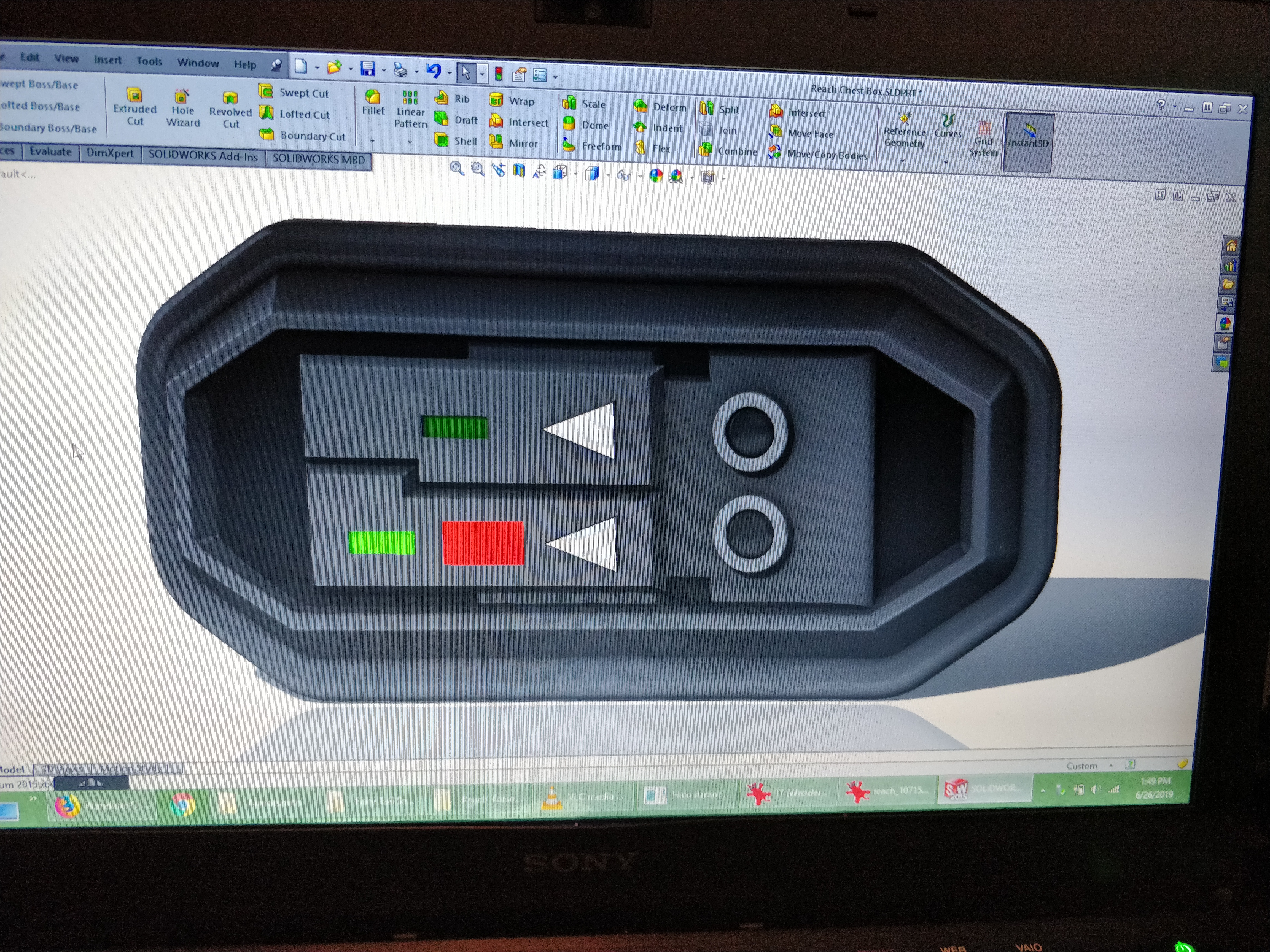Switch to the DimXpert tab

point(110,153)
